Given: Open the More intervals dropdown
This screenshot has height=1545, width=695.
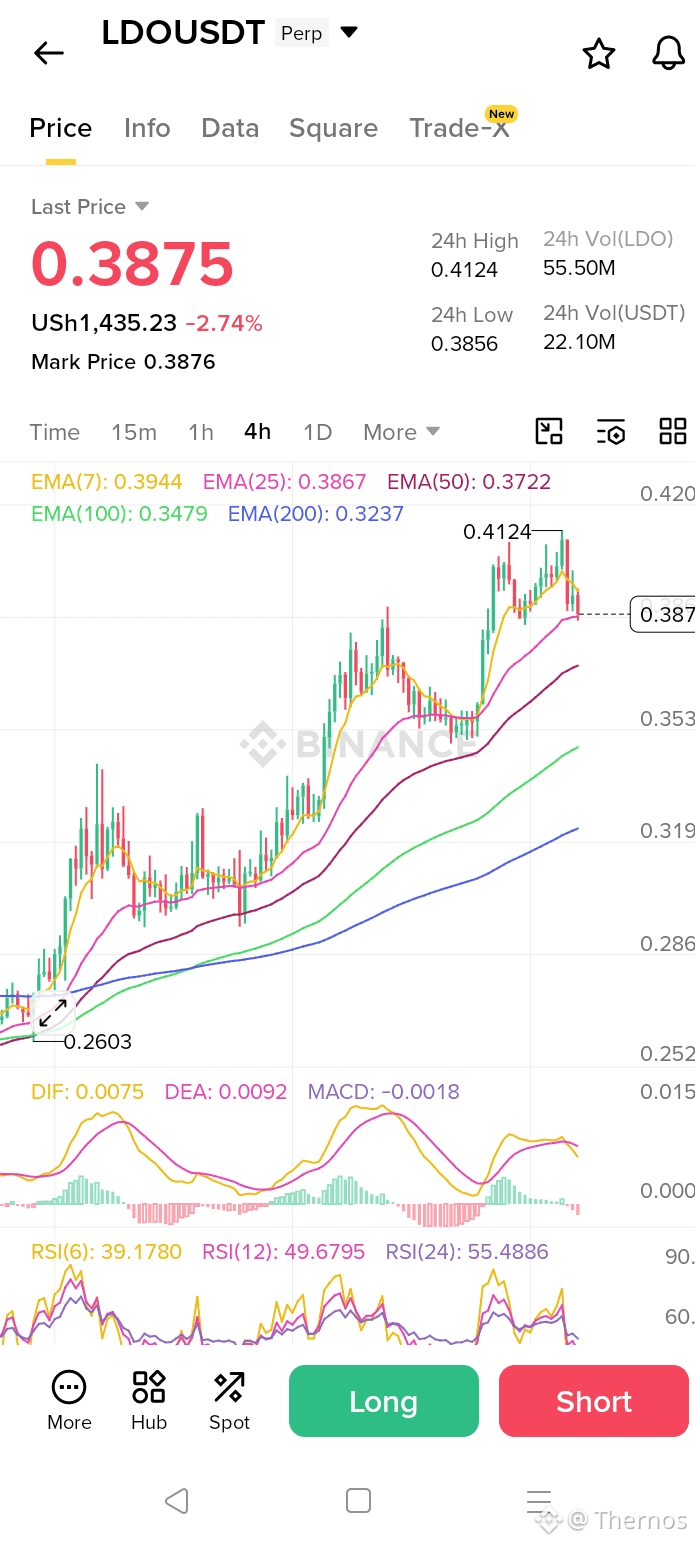Looking at the screenshot, I should 401,432.
